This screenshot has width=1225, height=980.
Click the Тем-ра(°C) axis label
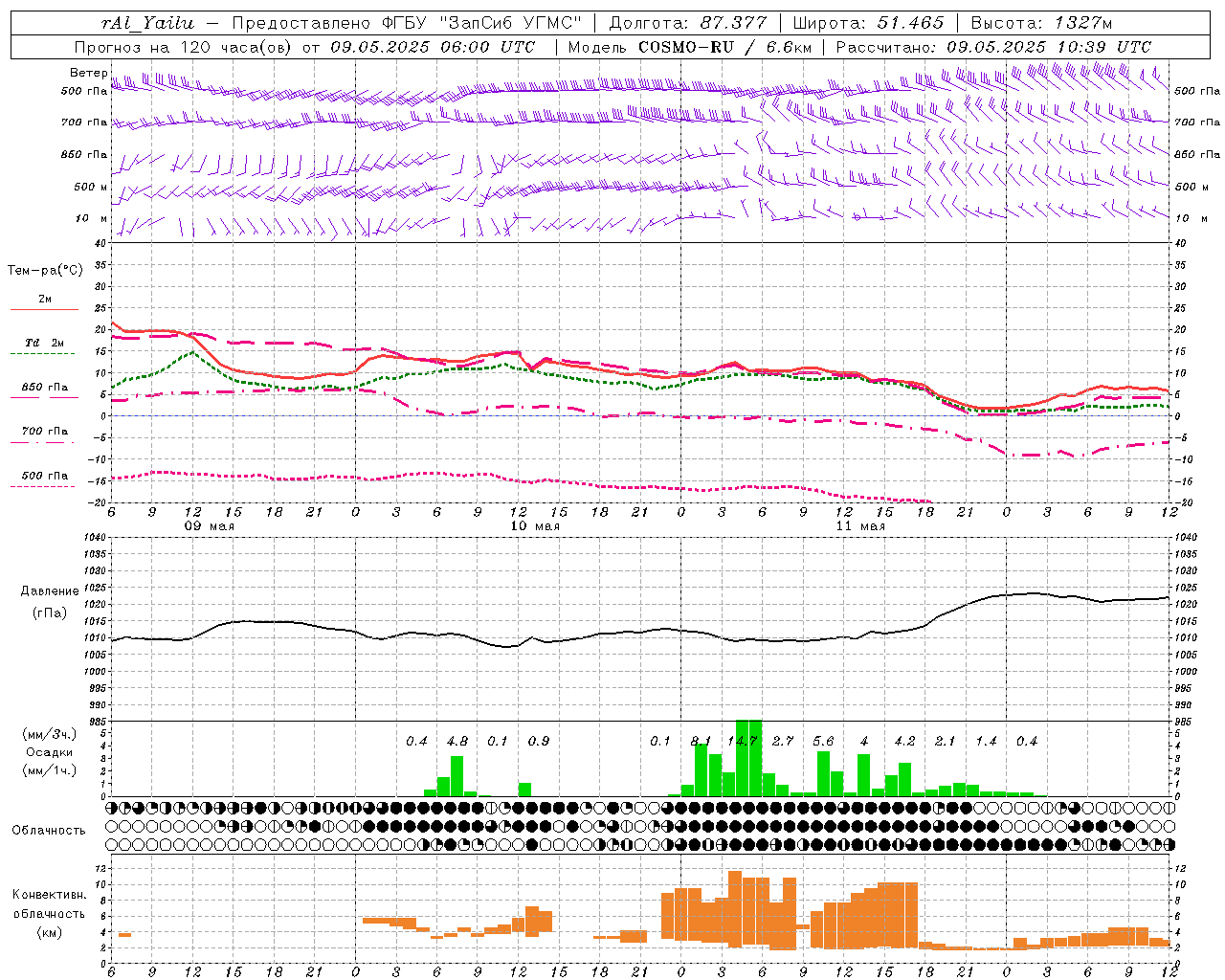(x=45, y=271)
